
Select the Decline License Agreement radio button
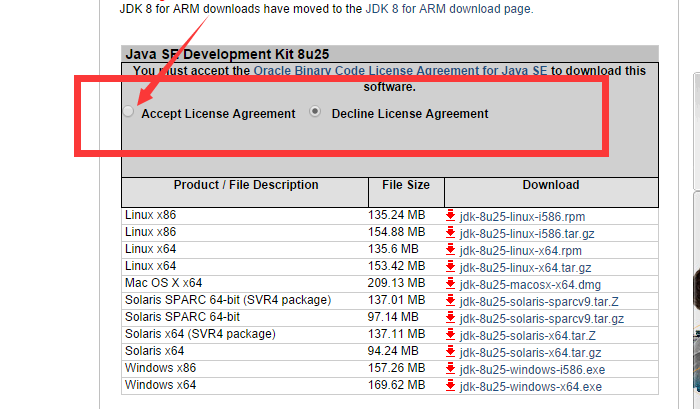(315, 111)
